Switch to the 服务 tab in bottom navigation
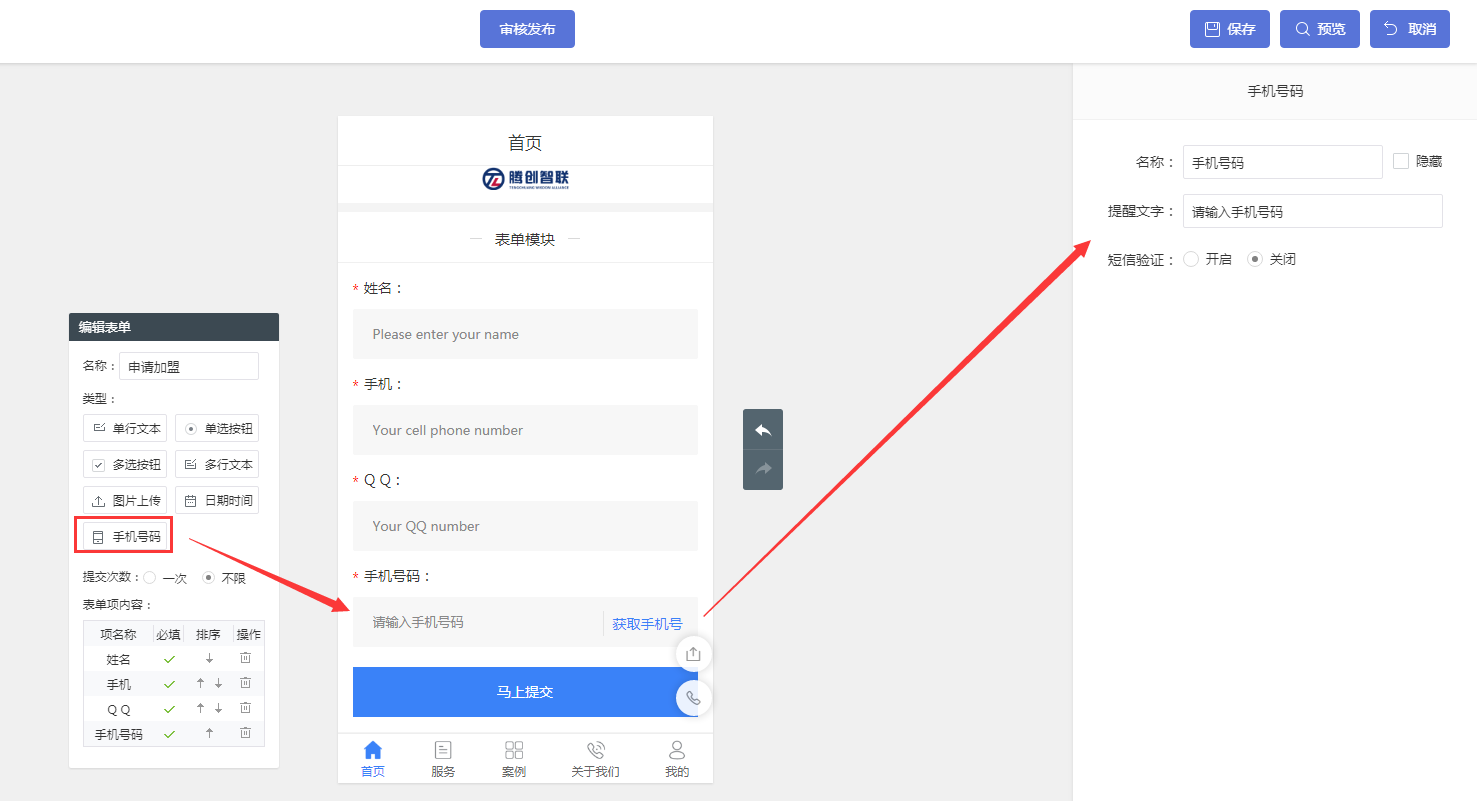Image resolution: width=1477 pixels, height=801 pixels. (x=443, y=757)
